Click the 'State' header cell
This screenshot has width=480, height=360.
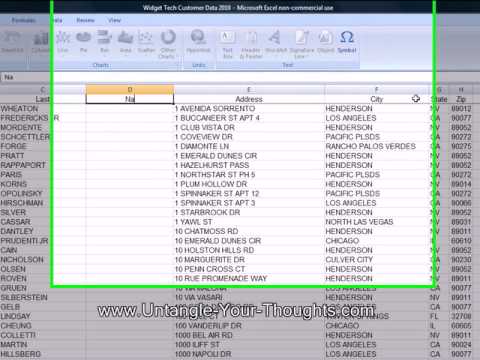tap(439, 99)
